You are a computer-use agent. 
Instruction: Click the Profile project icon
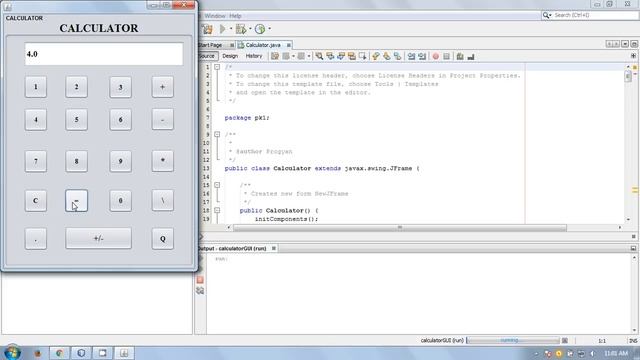(260, 29)
